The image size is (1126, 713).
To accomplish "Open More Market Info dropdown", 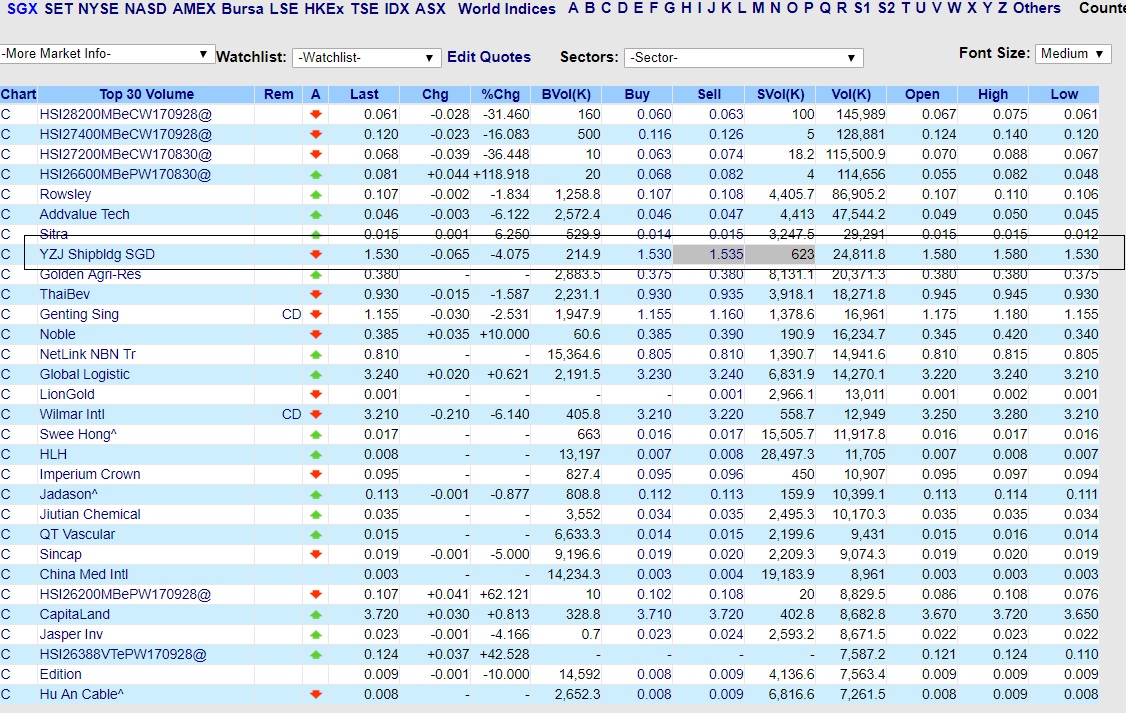I will [106, 54].
